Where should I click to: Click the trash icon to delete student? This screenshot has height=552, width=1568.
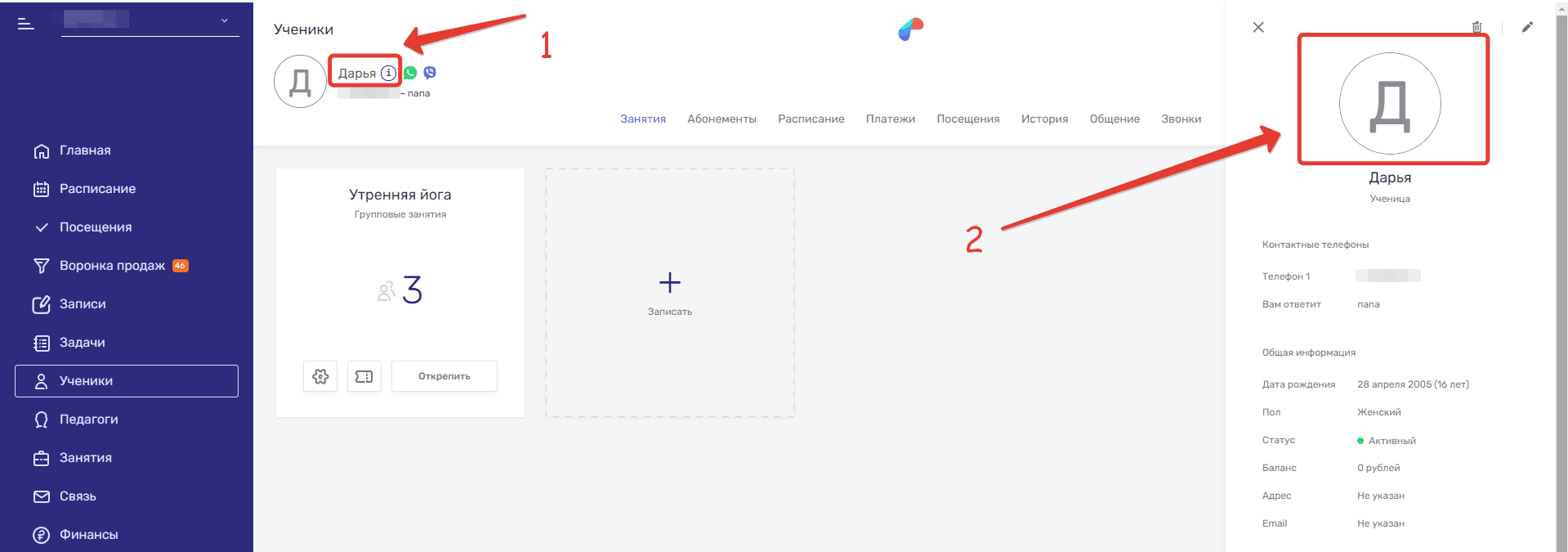[x=1476, y=27]
